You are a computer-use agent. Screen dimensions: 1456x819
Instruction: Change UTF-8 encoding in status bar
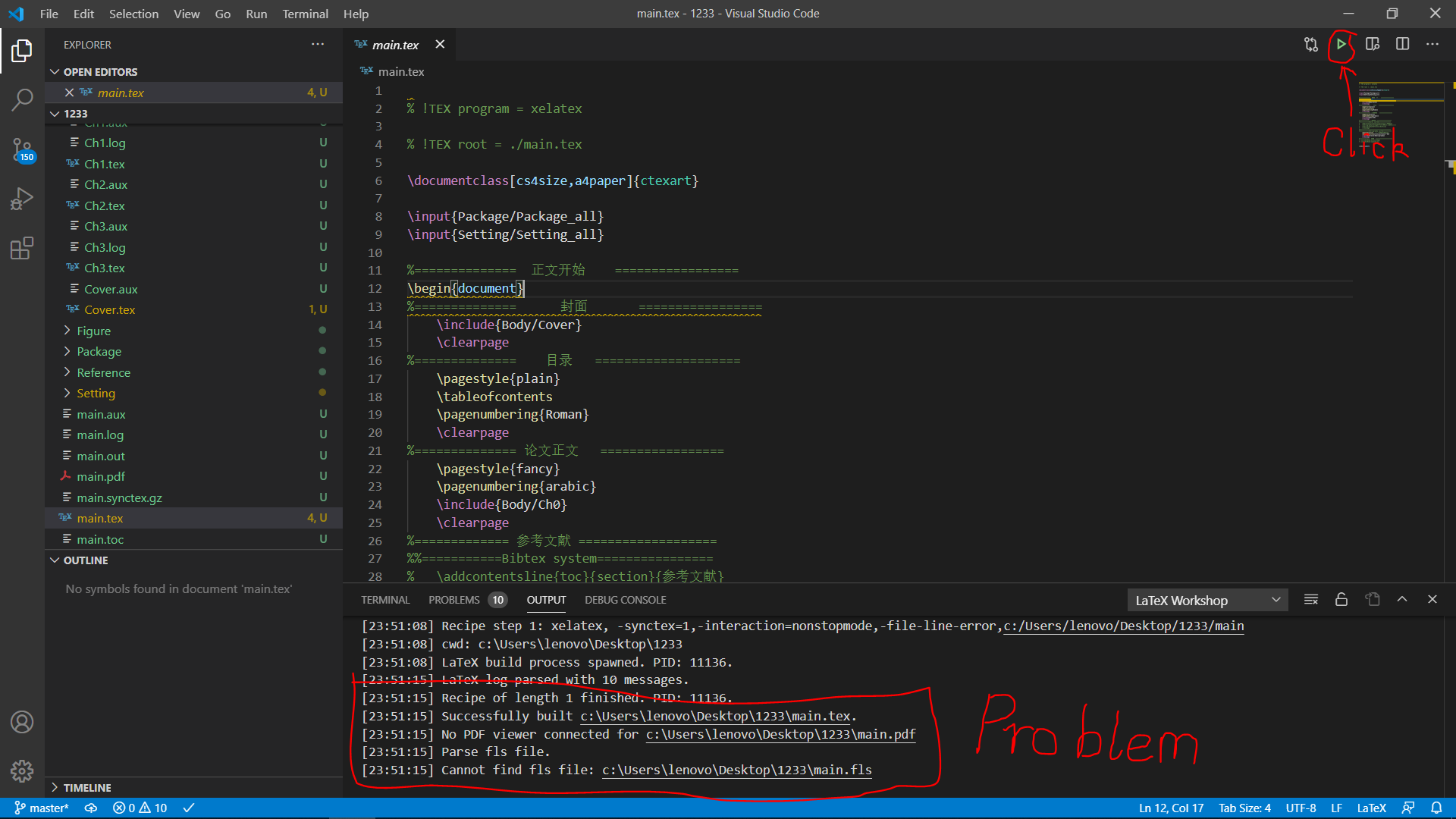(1301, 808)
